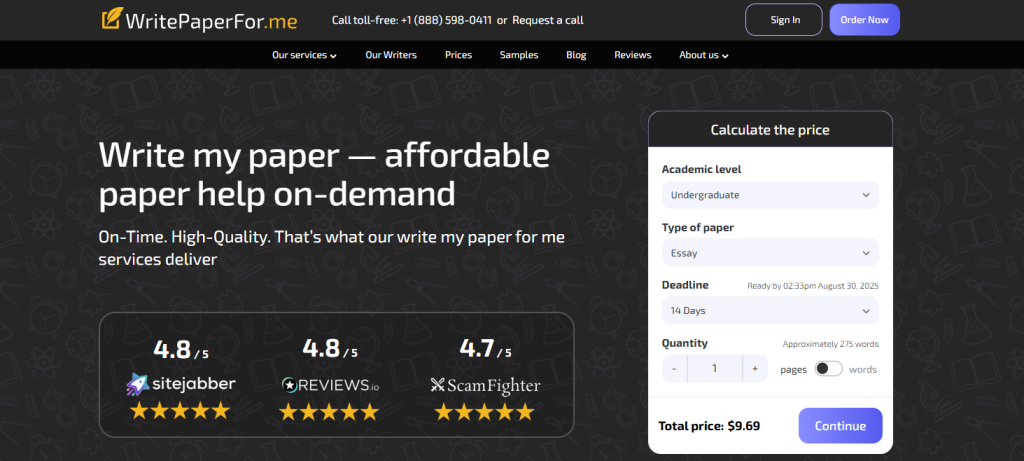This screenshot has height=461, width=1024.
Task: Open the Reviews page
Action: point(633,55)
